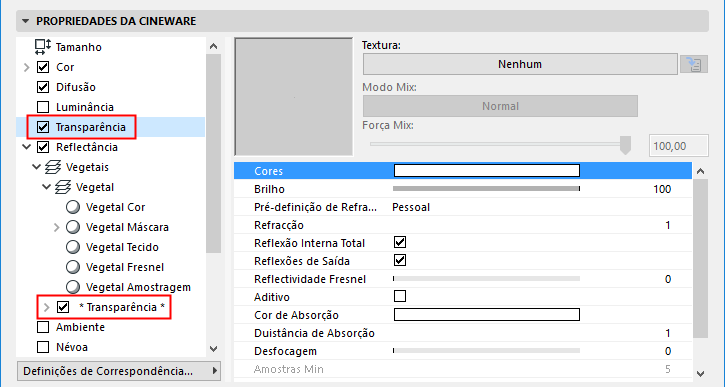
Task: Open the Textura Nenhum dropdown
Action: [x=520, y=64]
